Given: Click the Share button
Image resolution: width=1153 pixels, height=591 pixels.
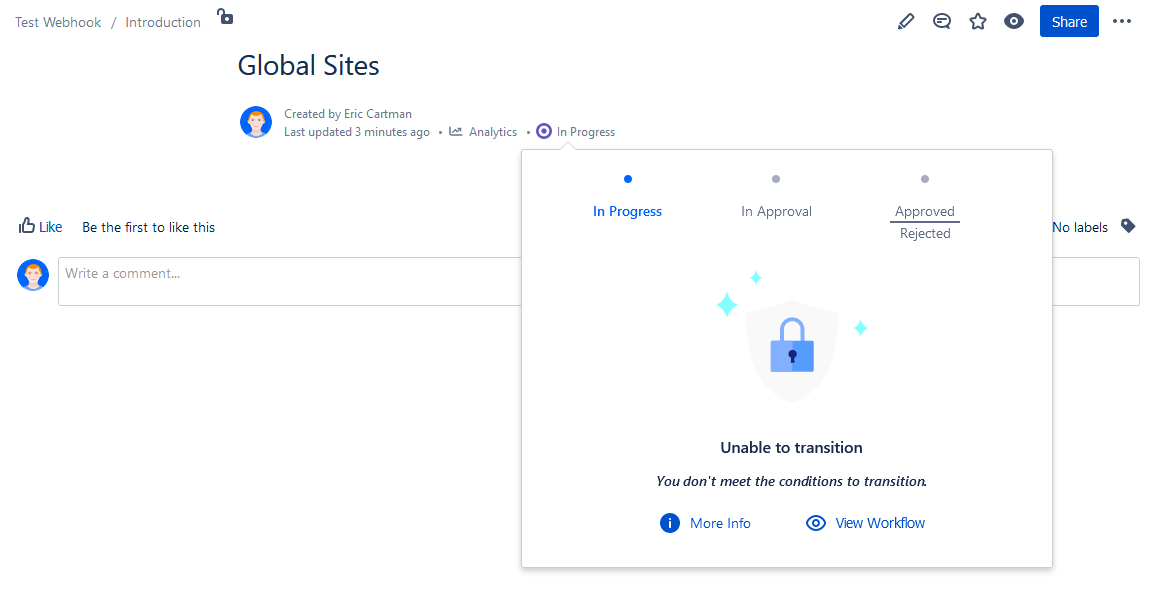Looking at the screenshot, I should point(1069,22).
